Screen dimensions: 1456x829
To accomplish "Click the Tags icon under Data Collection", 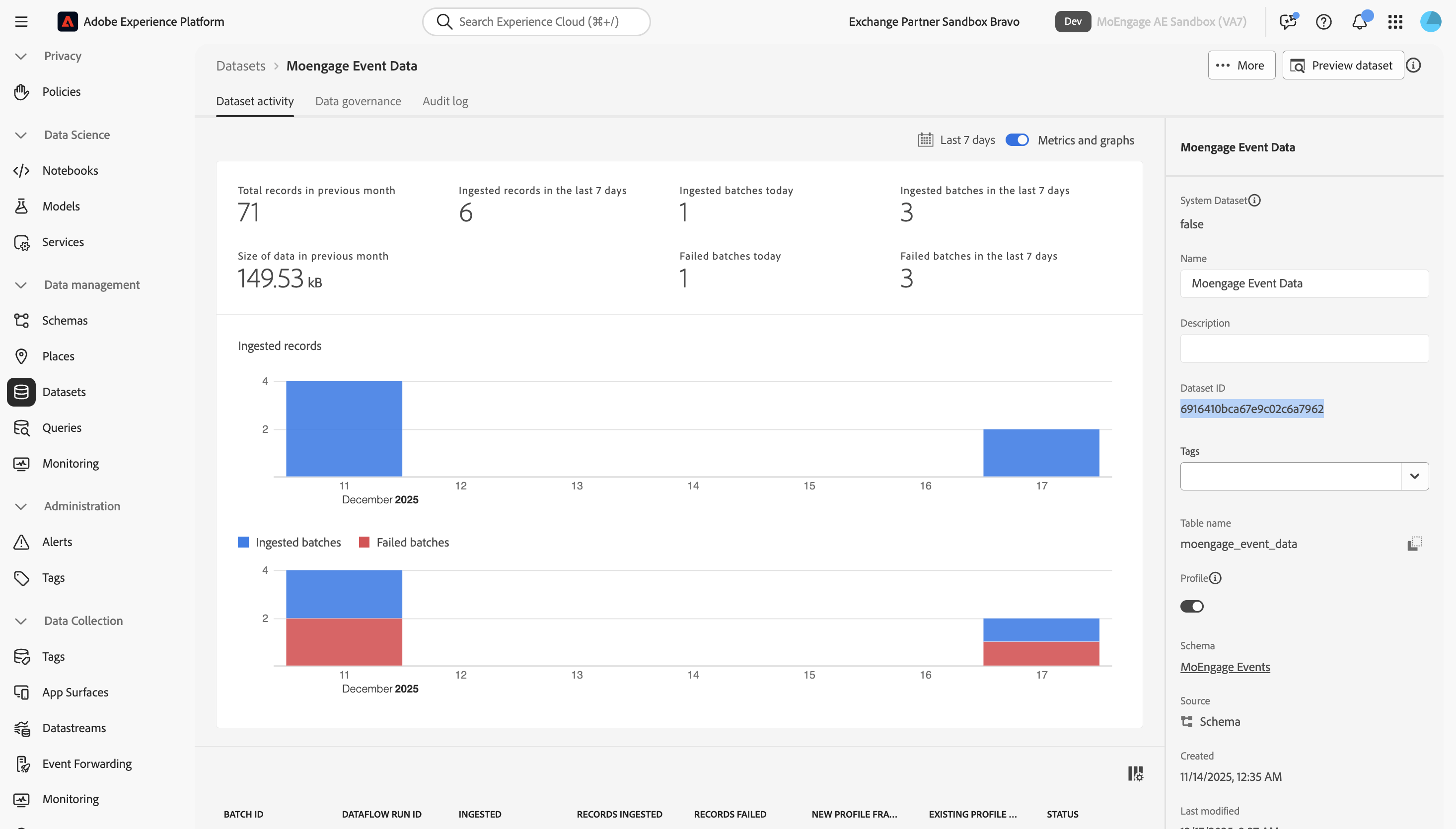I will coord(22,656).
